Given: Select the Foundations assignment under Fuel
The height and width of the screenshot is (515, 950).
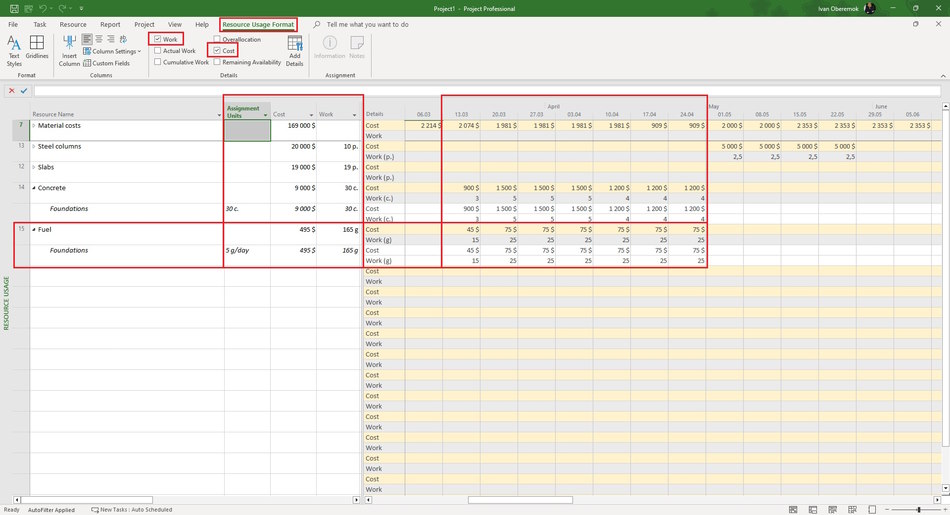Looking at the screenshot, I should click(68, 250).
